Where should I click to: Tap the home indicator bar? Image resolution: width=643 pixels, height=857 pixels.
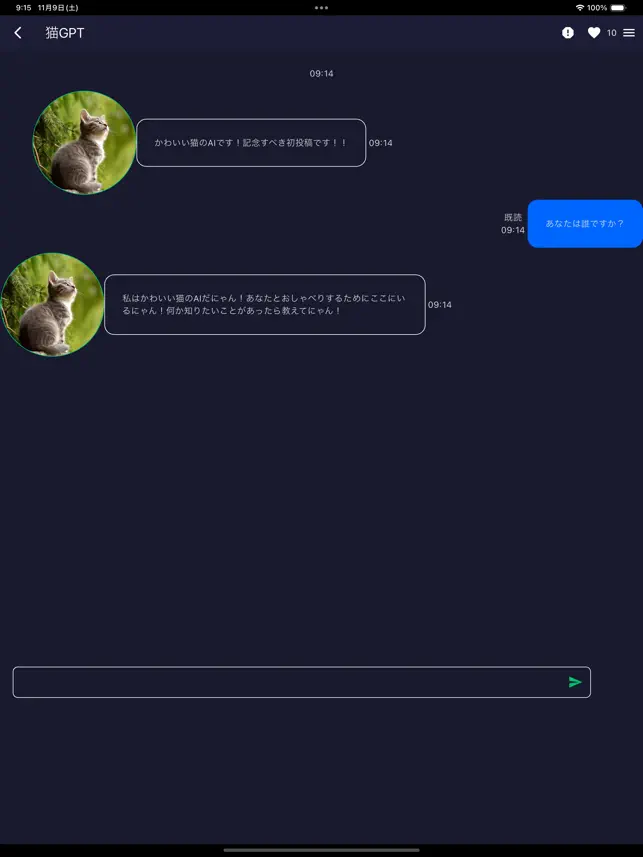(x=322, y=850)
